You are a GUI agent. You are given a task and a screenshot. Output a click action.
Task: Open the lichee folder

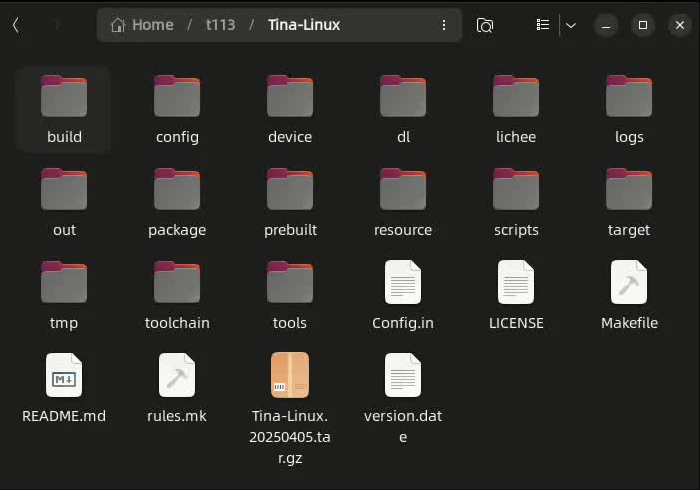click(x=516, y=97)
